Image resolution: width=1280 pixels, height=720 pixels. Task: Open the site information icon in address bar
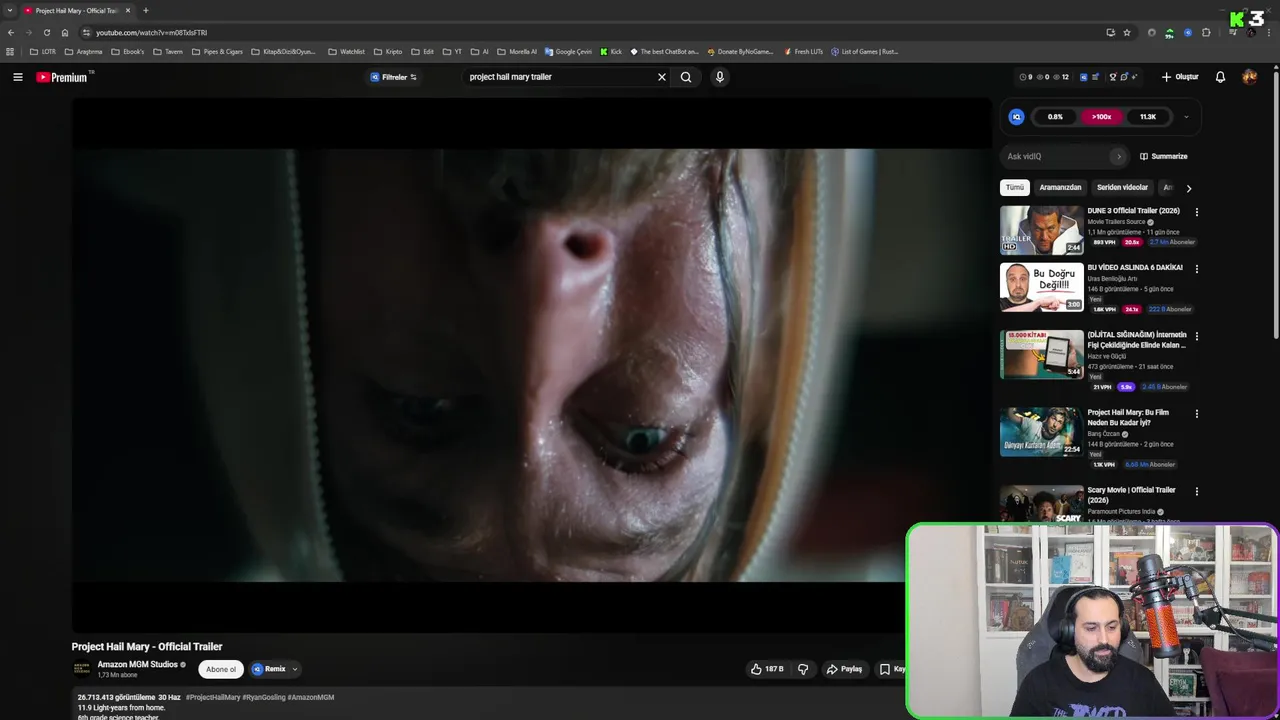click(86, 32)
